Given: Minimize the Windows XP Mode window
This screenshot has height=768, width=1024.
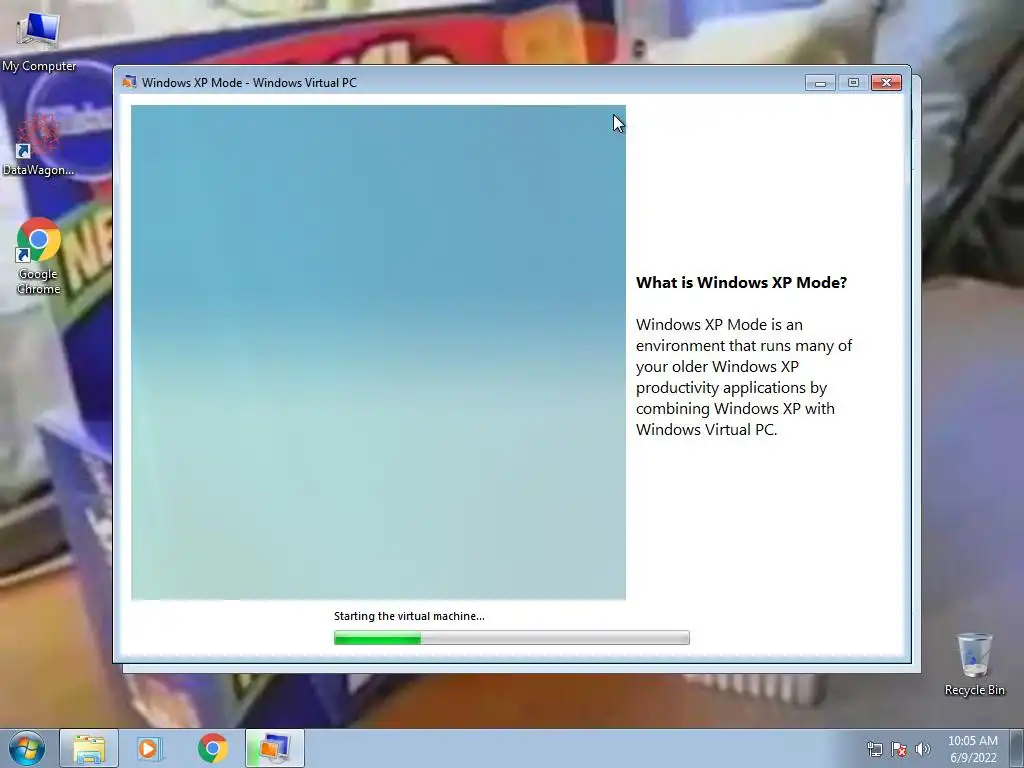Looking at the screenshot, I should tap(820, 82).
